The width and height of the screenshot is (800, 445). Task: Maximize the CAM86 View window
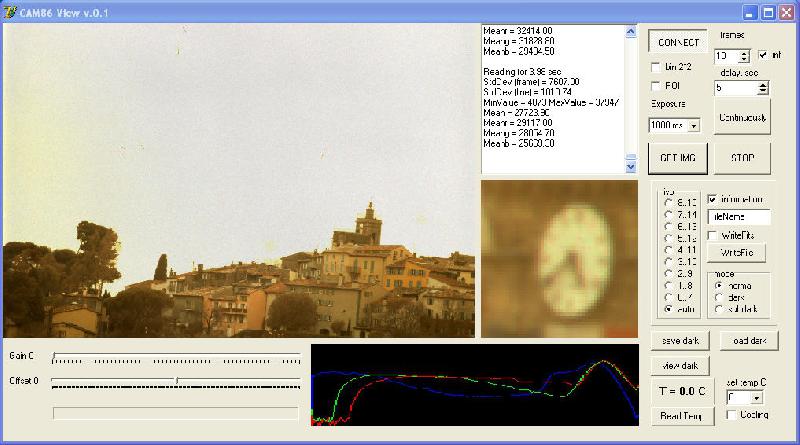coord(768,13)
